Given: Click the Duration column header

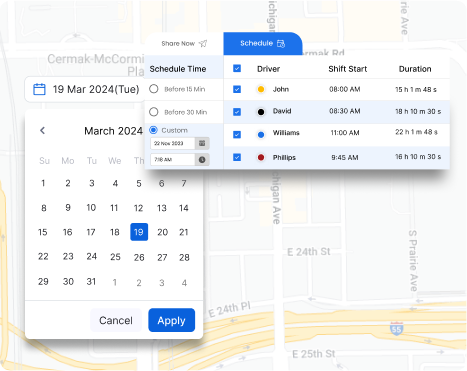Looking at the screenshot, I should pos(415,69).
